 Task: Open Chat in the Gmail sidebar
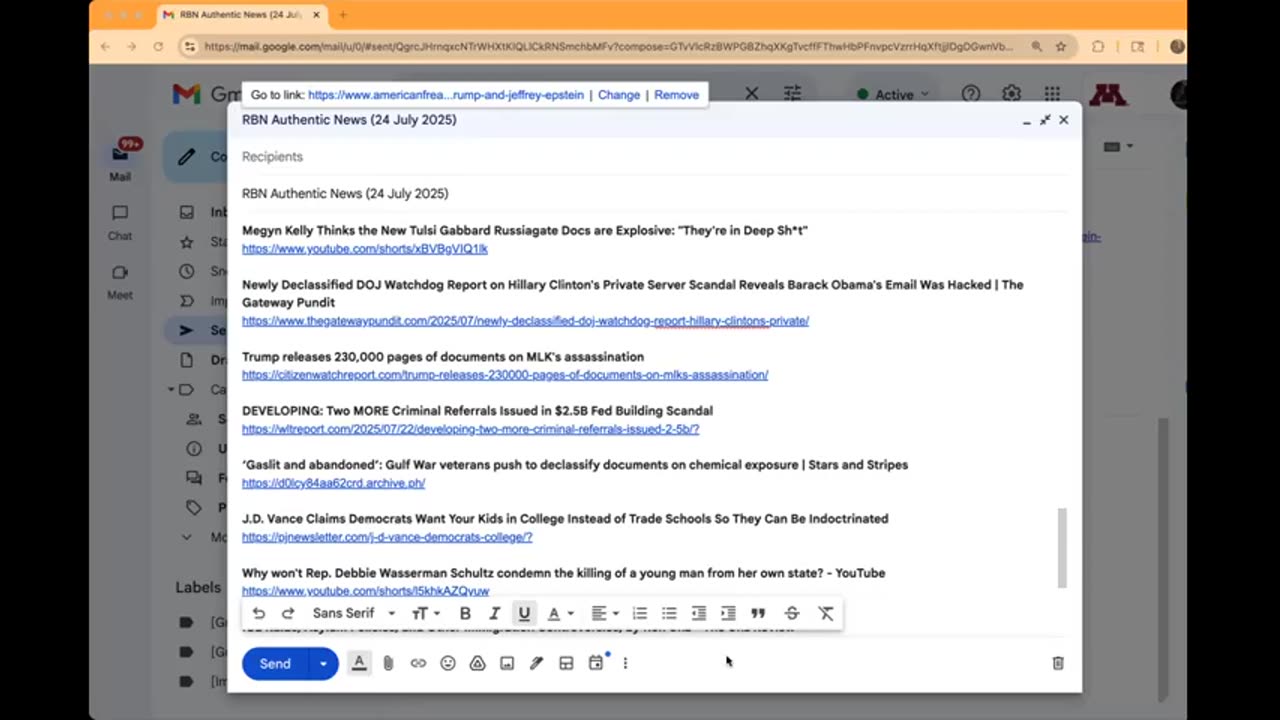tap(120, 222)
